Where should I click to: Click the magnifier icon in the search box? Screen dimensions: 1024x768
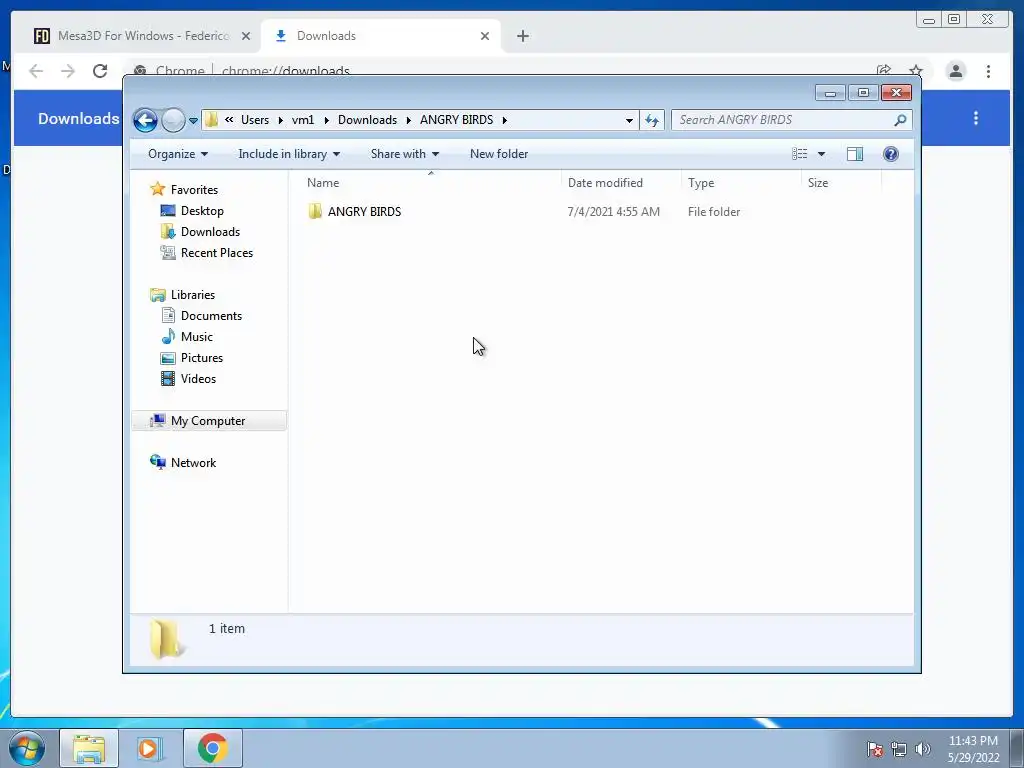point(900,120)
